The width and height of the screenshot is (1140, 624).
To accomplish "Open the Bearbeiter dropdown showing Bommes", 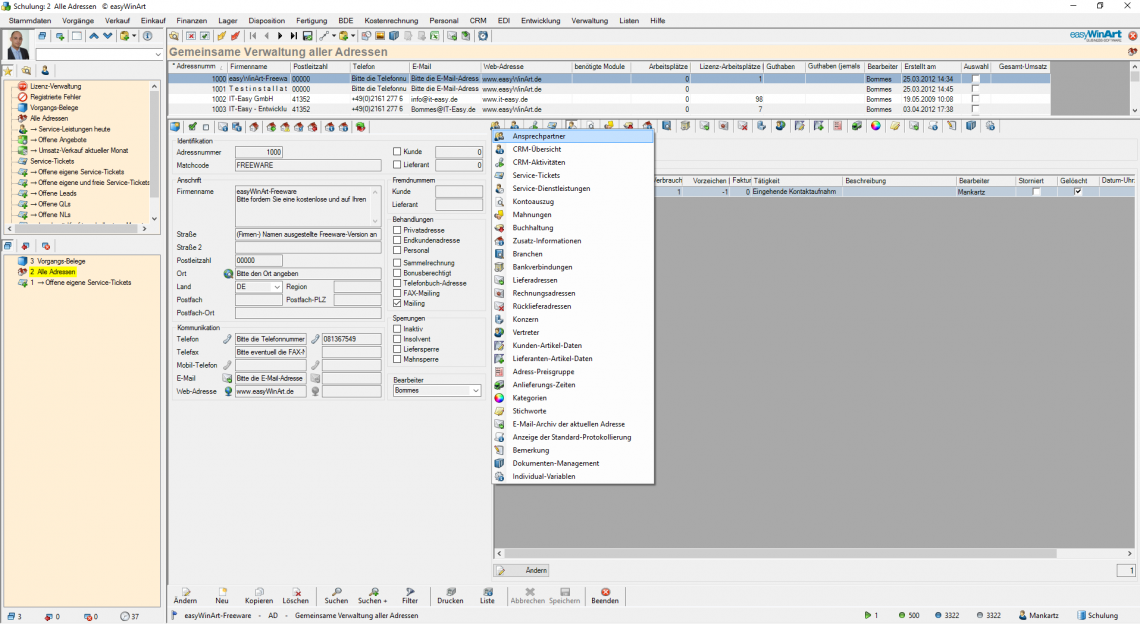I will click(475, 391).
